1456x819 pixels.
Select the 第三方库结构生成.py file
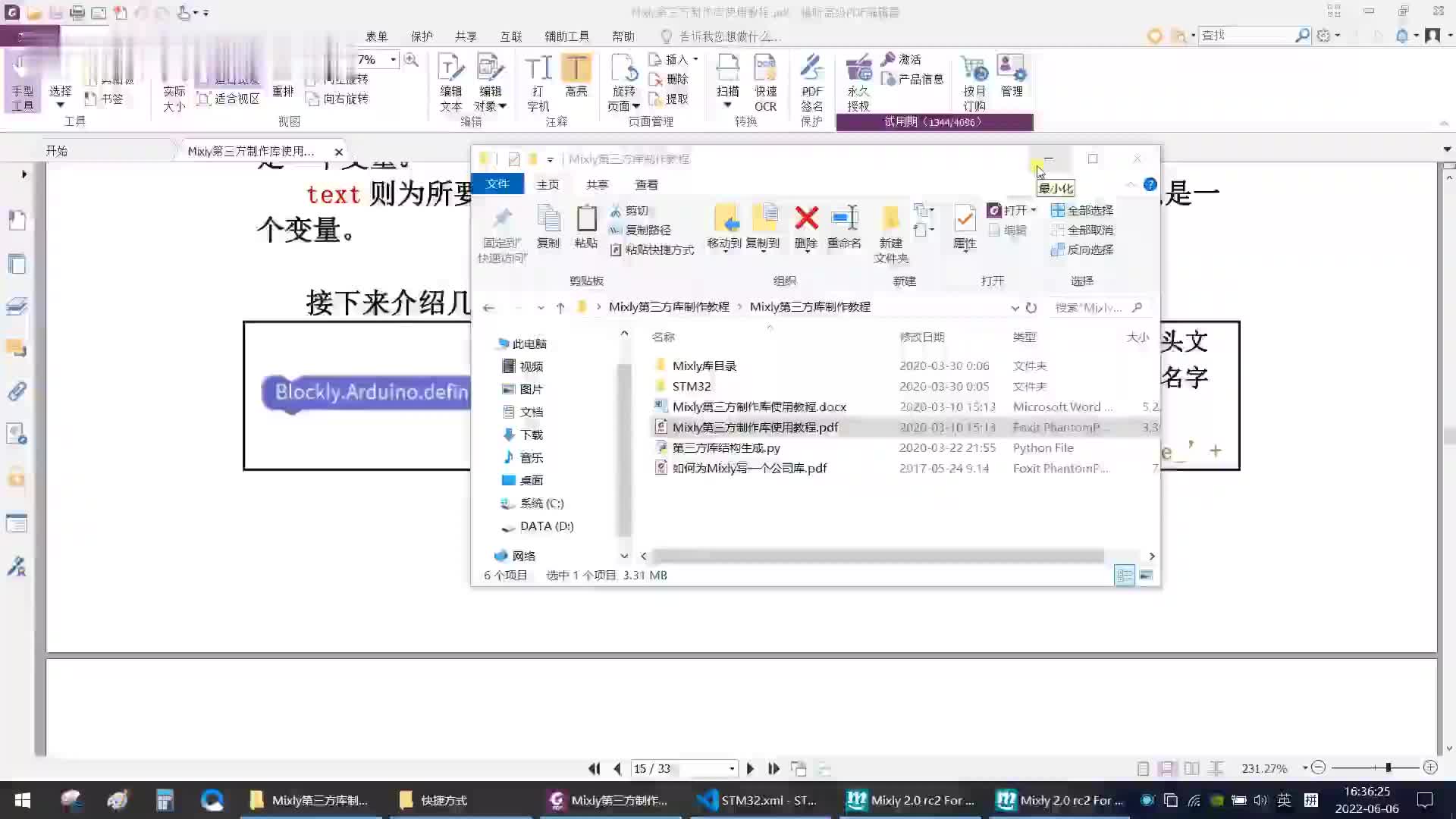coord(726,447)
